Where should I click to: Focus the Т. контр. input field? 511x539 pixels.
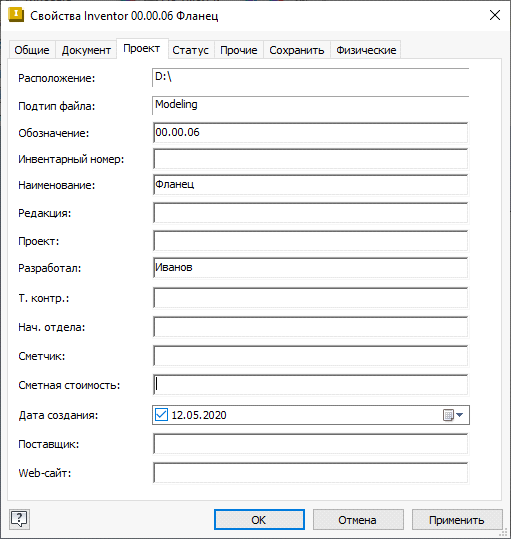310,298
